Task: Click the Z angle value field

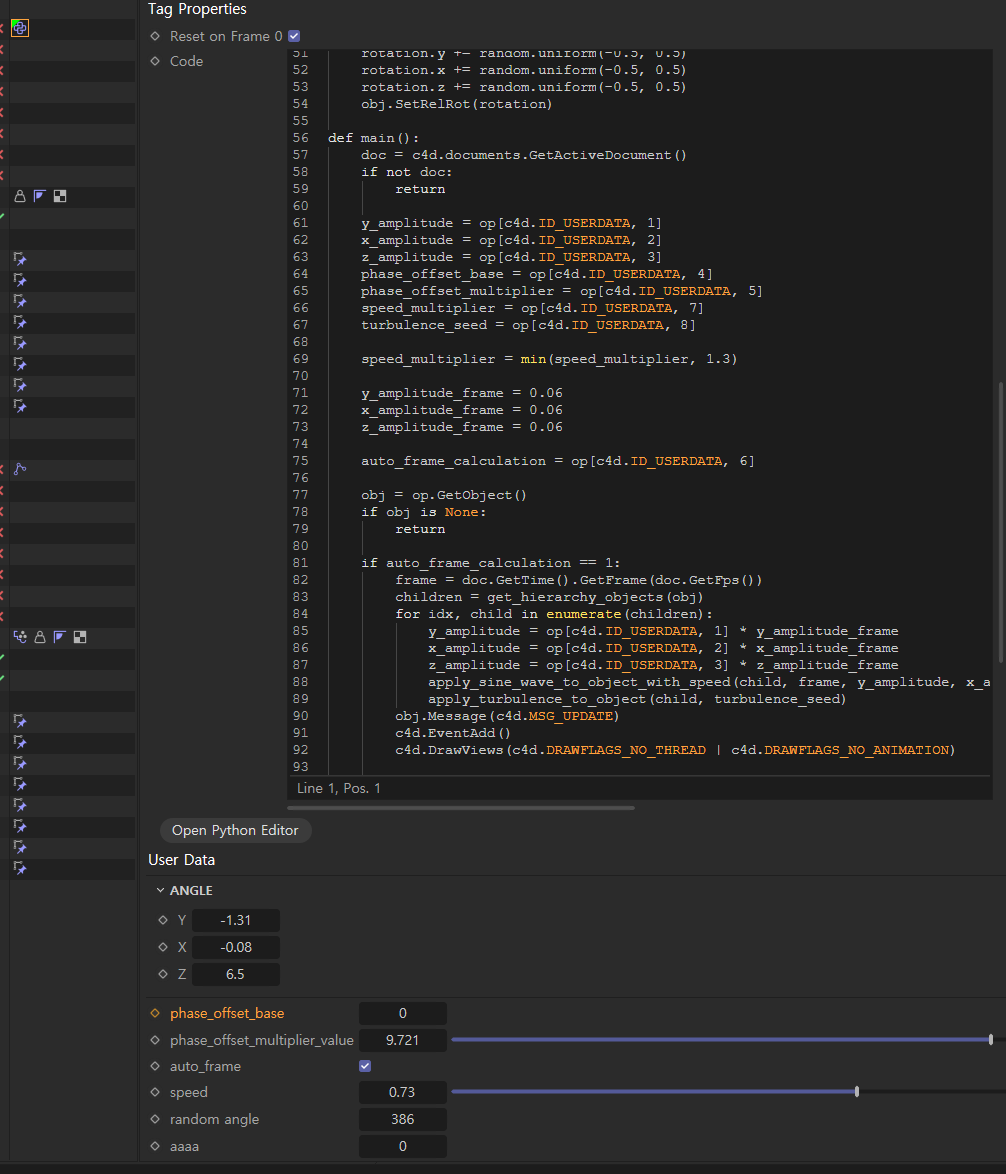Action: pyautogui.click(x=236, y=974)
